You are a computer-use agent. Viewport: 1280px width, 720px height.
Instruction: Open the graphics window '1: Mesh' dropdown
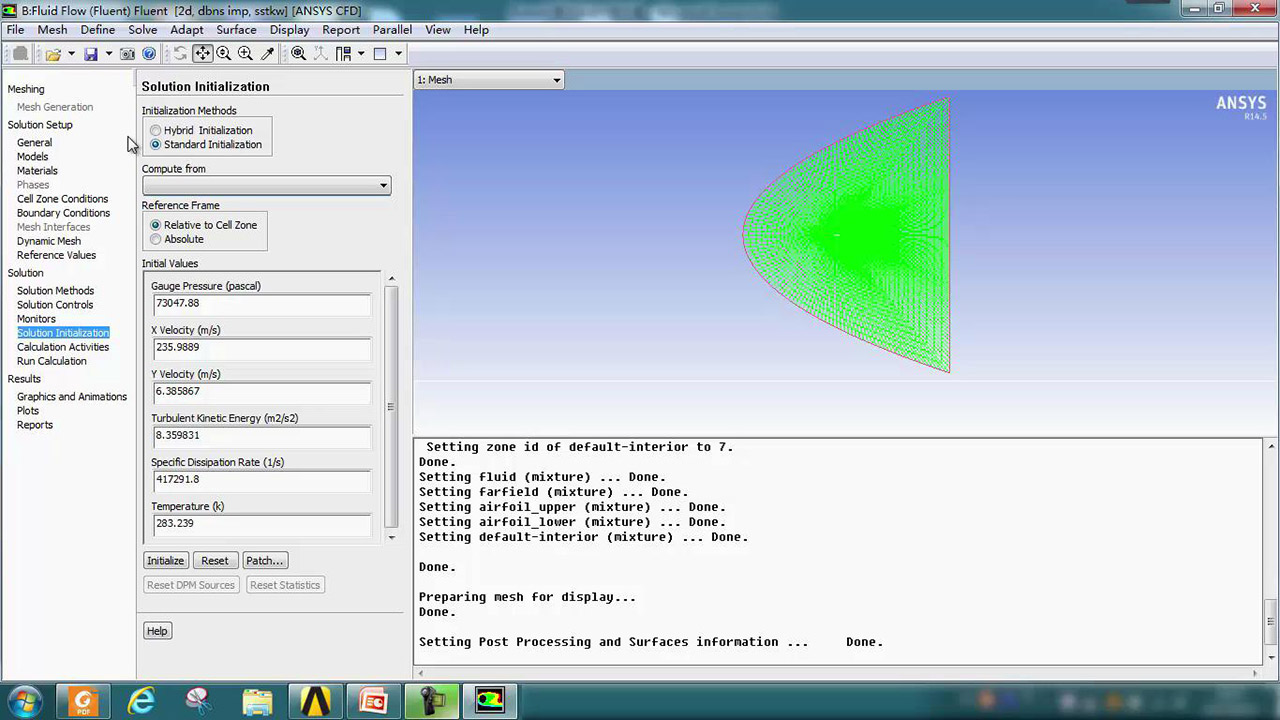(489, 80)
